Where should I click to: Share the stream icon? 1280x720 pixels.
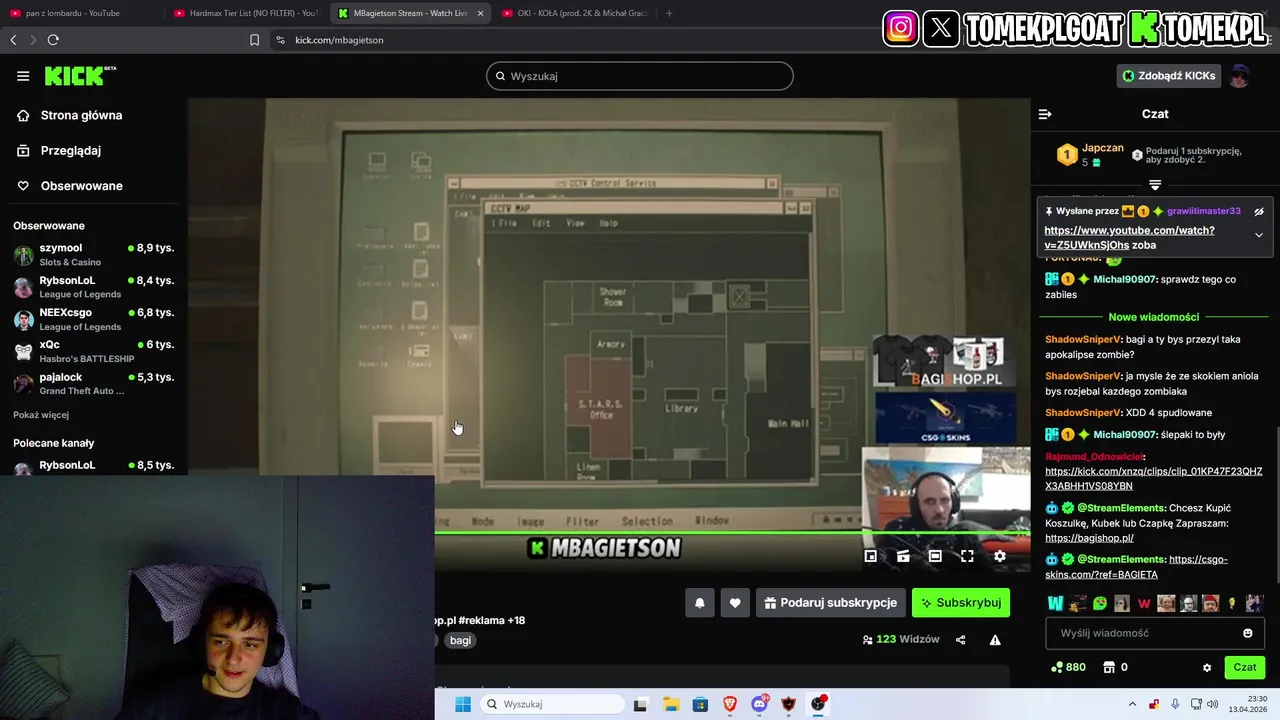(961, 640)
